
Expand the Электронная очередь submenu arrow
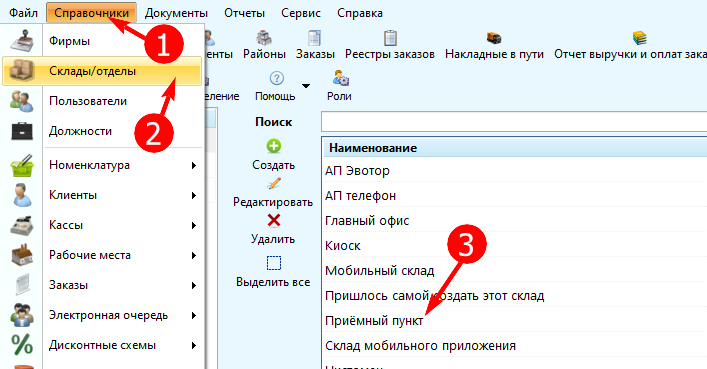click(194, 315)
